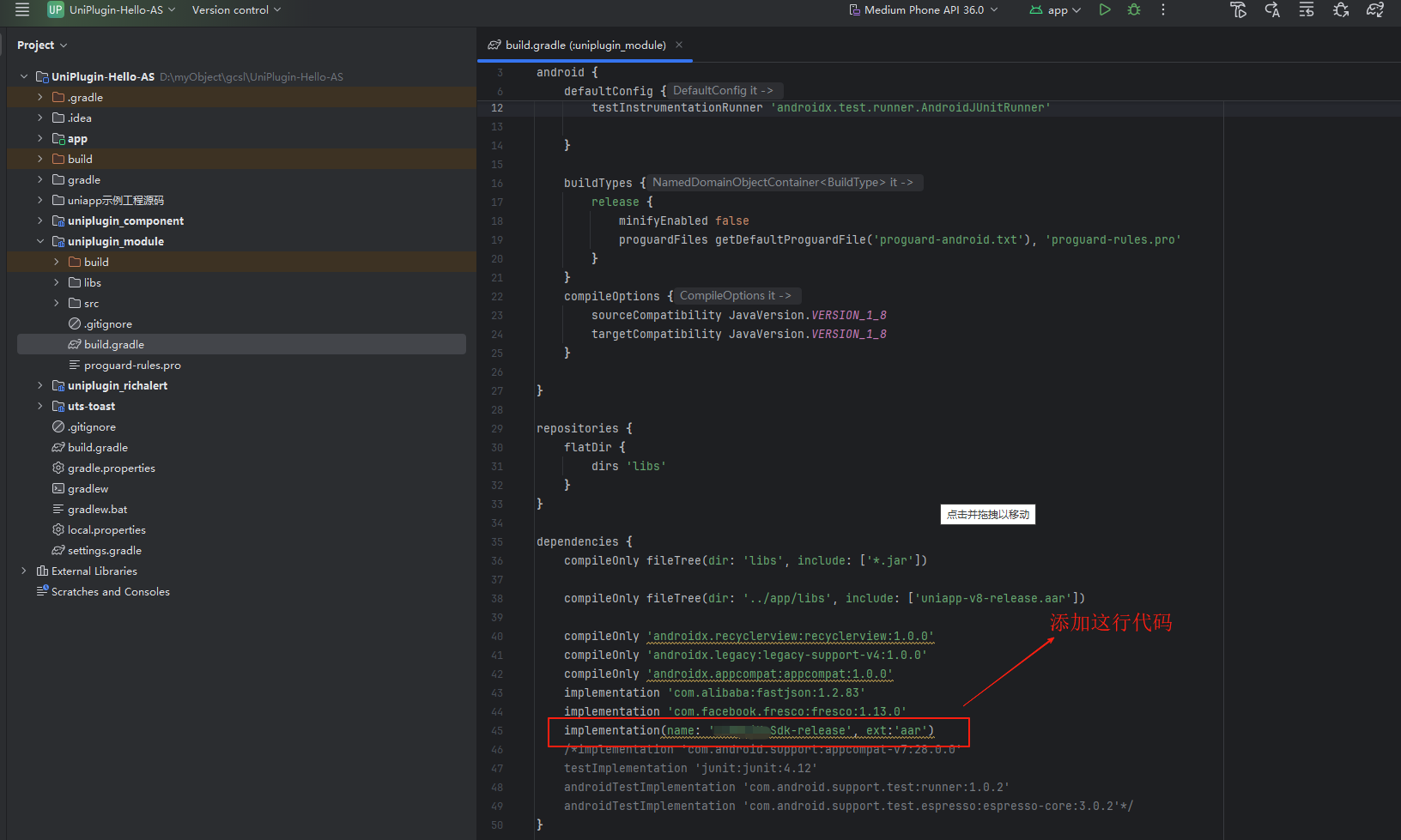The width and height of the screenshot is (1401, 840).
Task: Expand the top-level gradle folder chevron
Action: point(40,179)
